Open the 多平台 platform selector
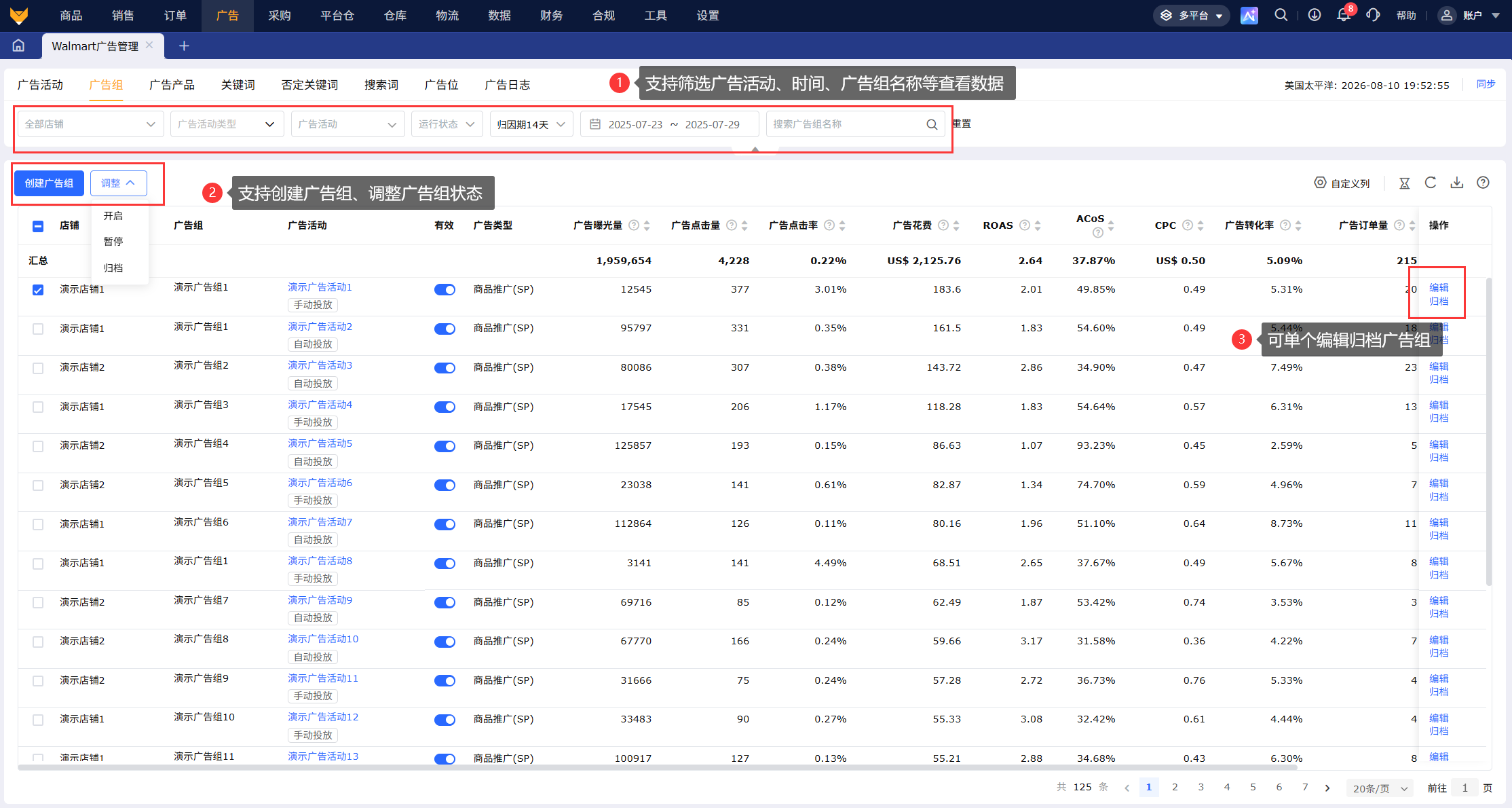This screenshot has width=1512, height=808. (x=1191, y=16)
